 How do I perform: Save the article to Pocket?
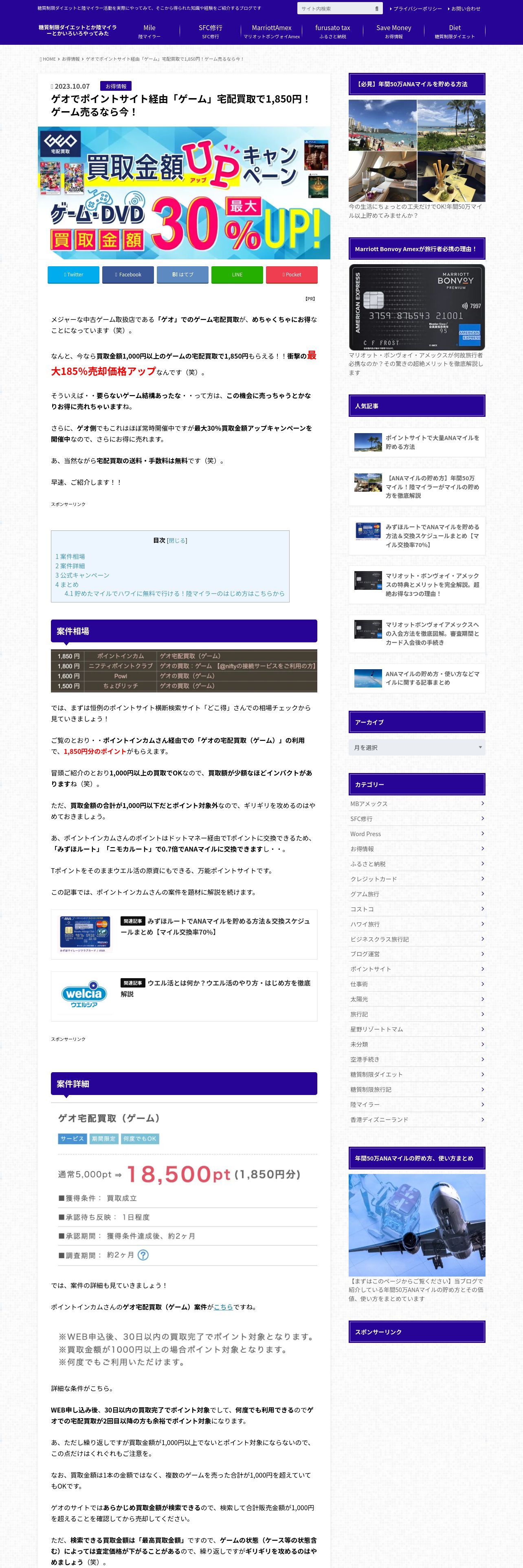point(292,274)
